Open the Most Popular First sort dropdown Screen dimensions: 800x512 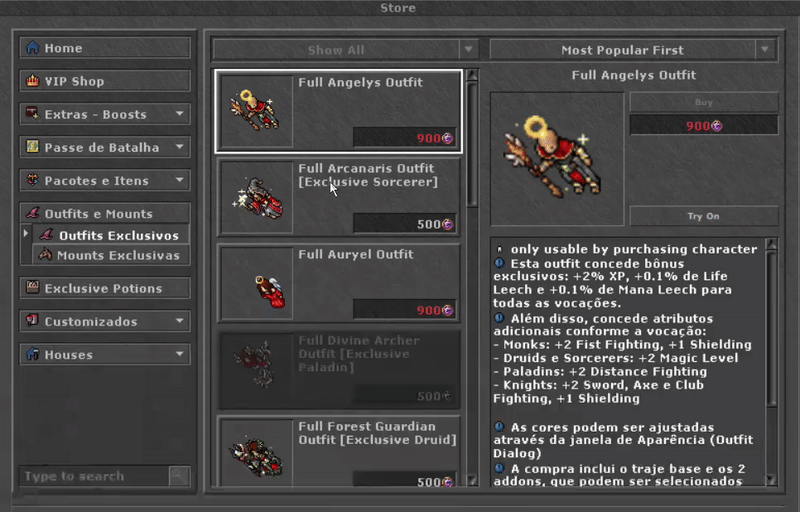pyautogui.click(x=633, y=50)
